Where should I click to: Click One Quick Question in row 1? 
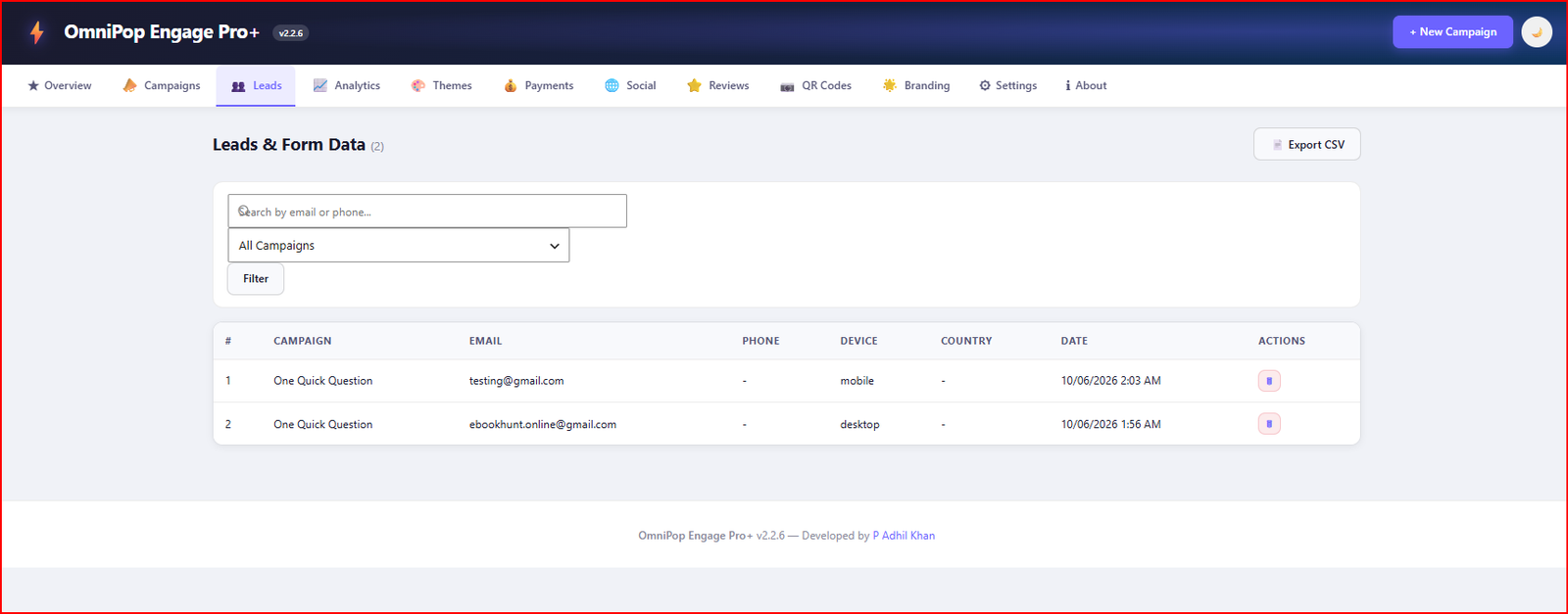click(x=323, y=381)
